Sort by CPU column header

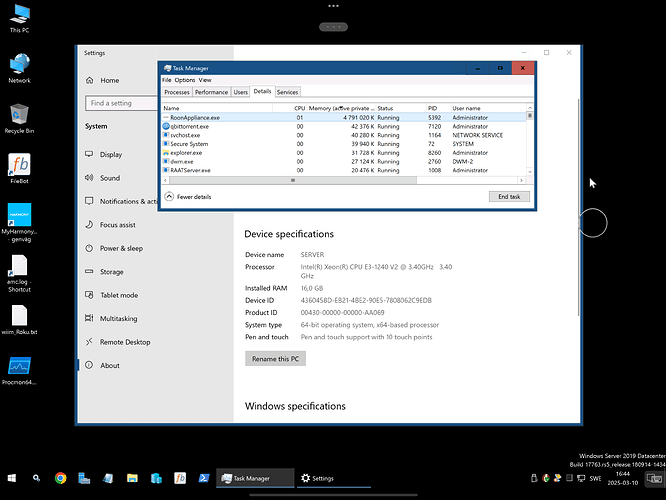[x=289, y=108]
